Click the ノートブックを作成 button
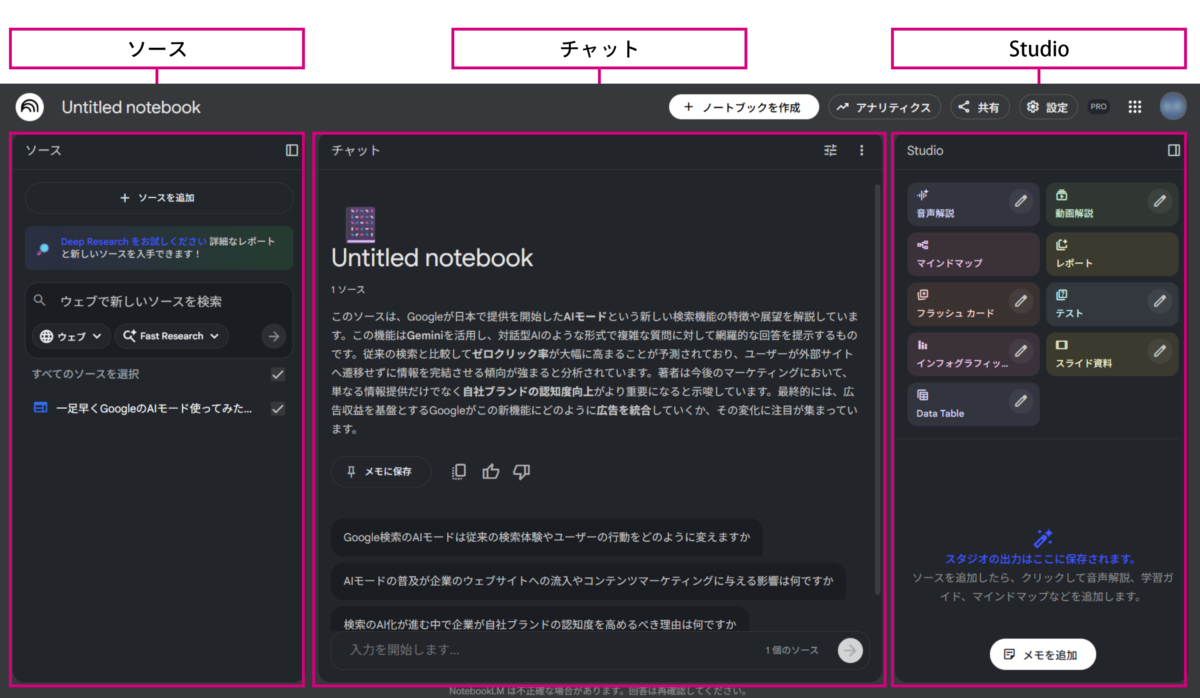This screenshot has height=698, width=1200. (743, 107)
